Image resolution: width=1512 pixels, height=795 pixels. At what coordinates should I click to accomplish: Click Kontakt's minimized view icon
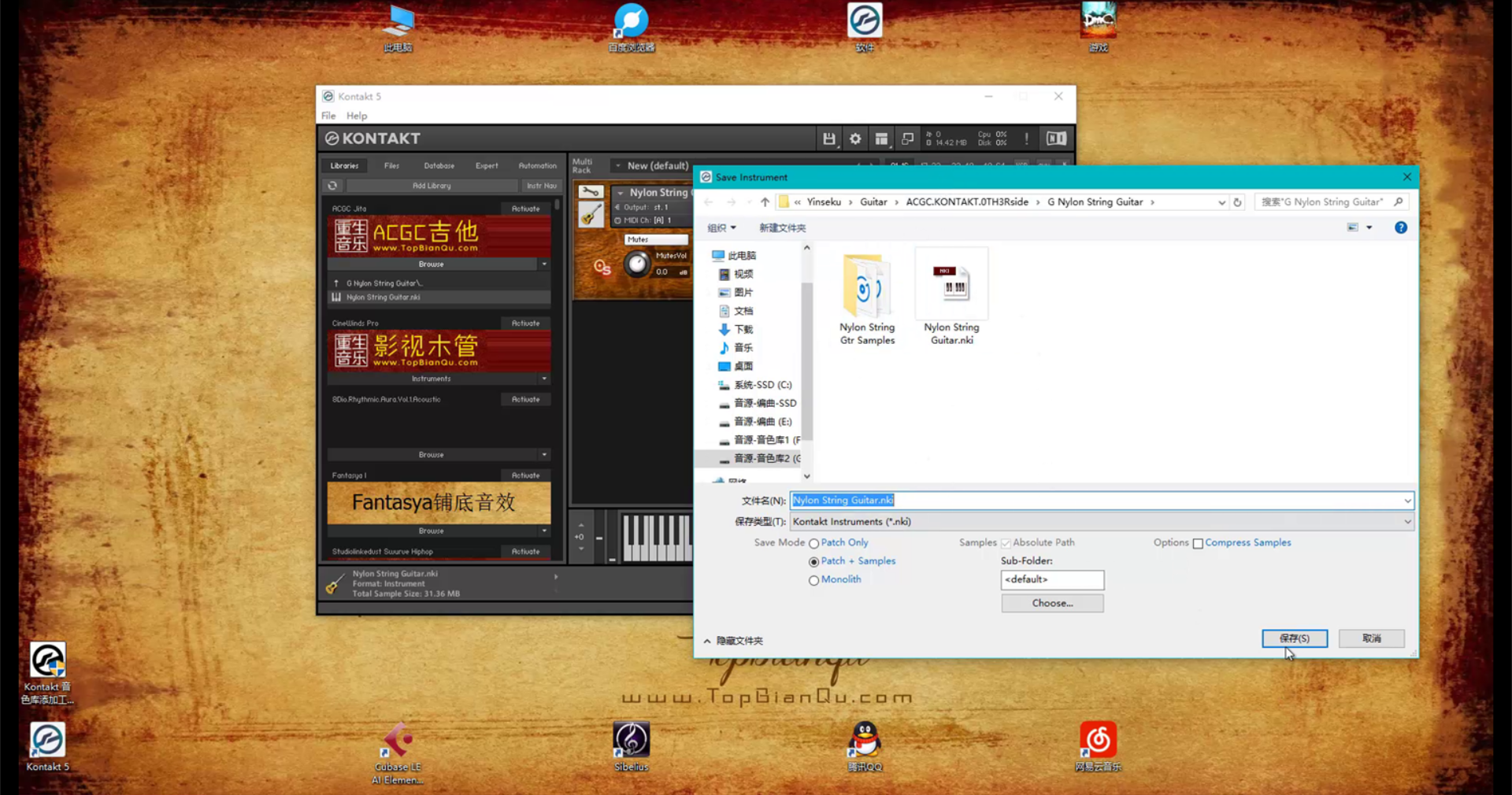(x=907, y=139)
